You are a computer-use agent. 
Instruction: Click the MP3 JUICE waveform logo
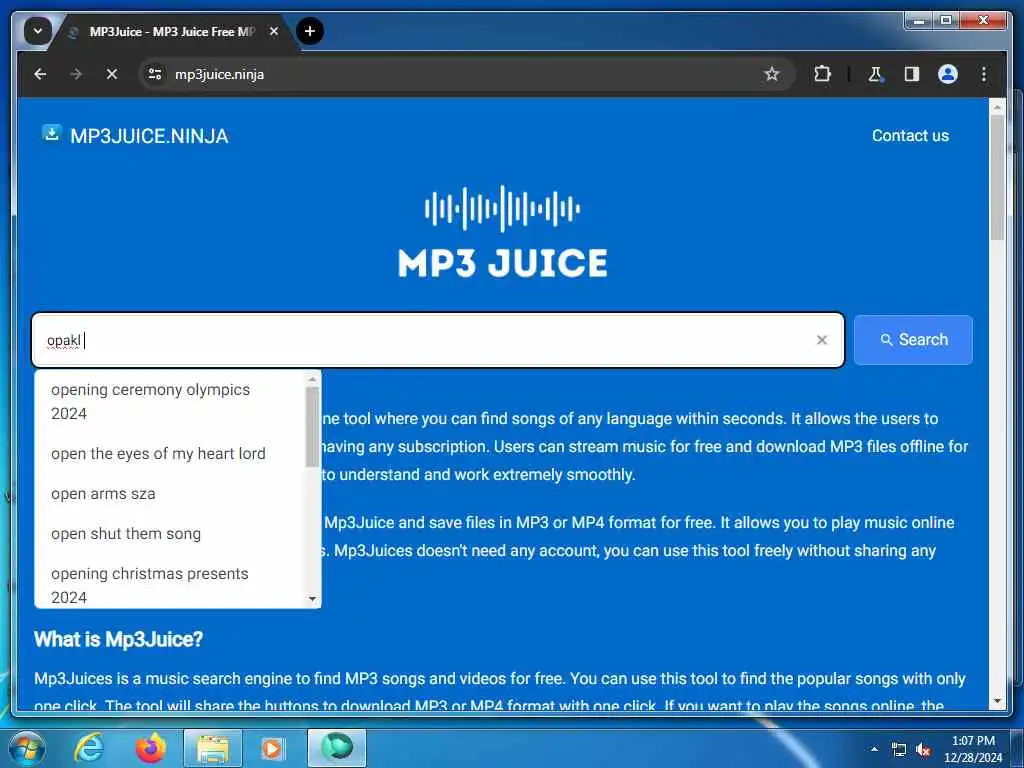pyautogui.click(x=502, y=232)
